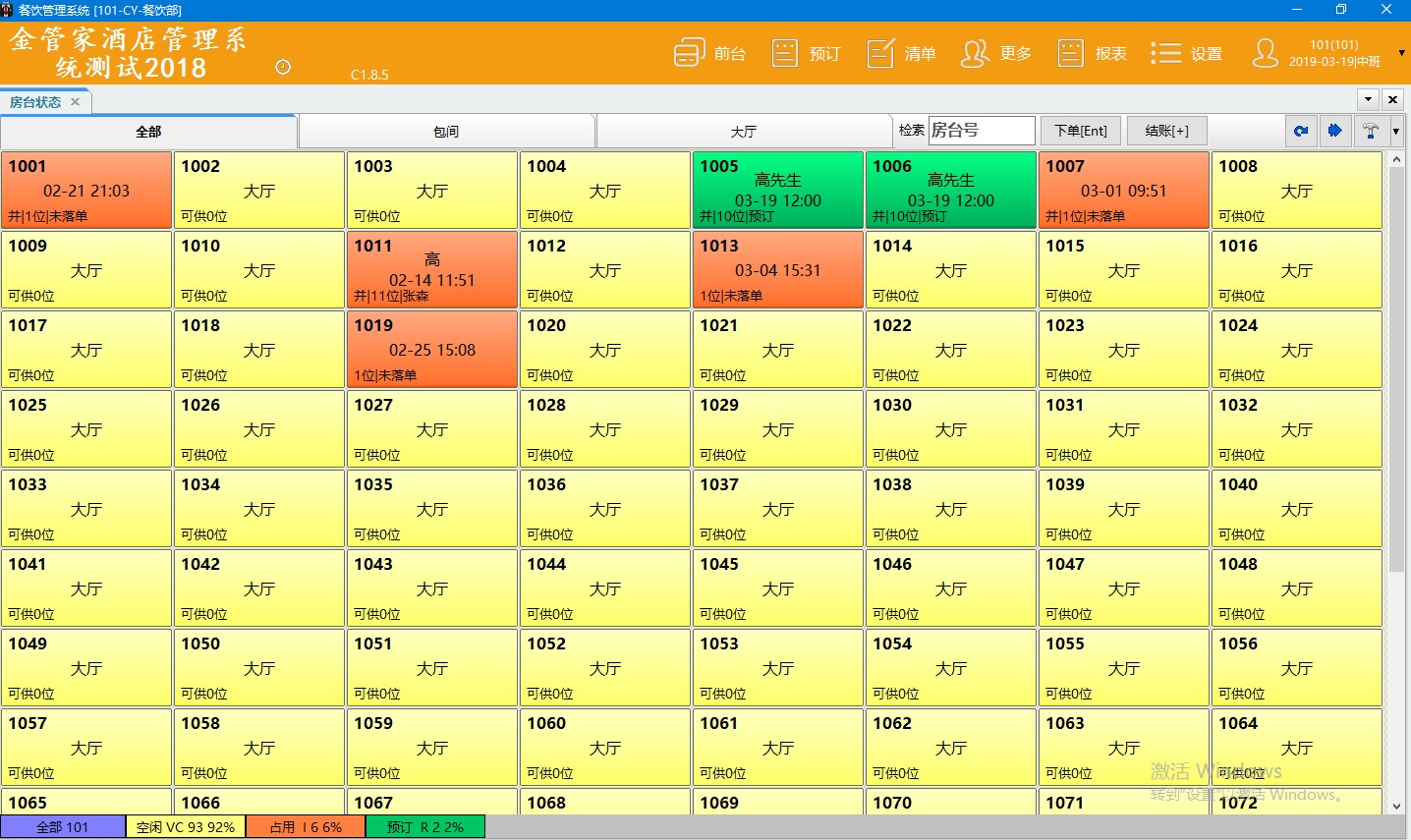1411x840 pixels.
Task: Click the 结账[+] checkout button
Action: point(1166,131)
